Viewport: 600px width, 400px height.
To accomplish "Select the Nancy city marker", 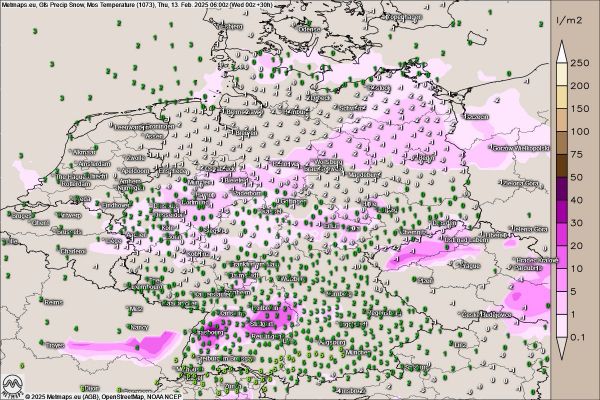I will click(x=133, y=326).
